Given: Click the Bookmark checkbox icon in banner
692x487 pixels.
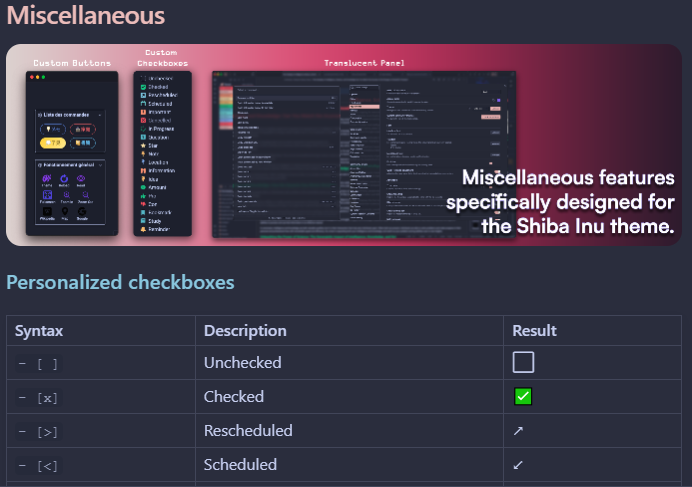Looking at the screenshot, I should click(x=143, y=212).
